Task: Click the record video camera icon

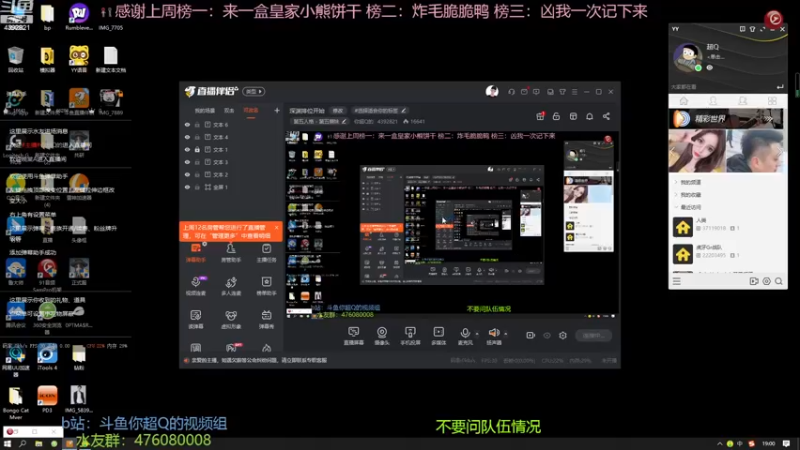Action: (x=531, y=335)
